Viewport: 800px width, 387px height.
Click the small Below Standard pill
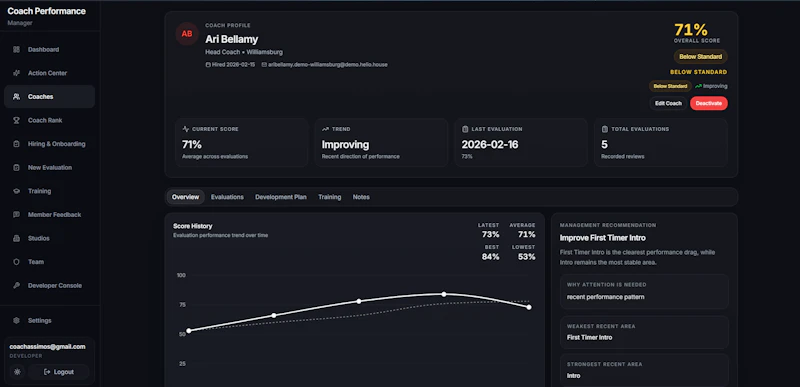click(x=670, y=86)
